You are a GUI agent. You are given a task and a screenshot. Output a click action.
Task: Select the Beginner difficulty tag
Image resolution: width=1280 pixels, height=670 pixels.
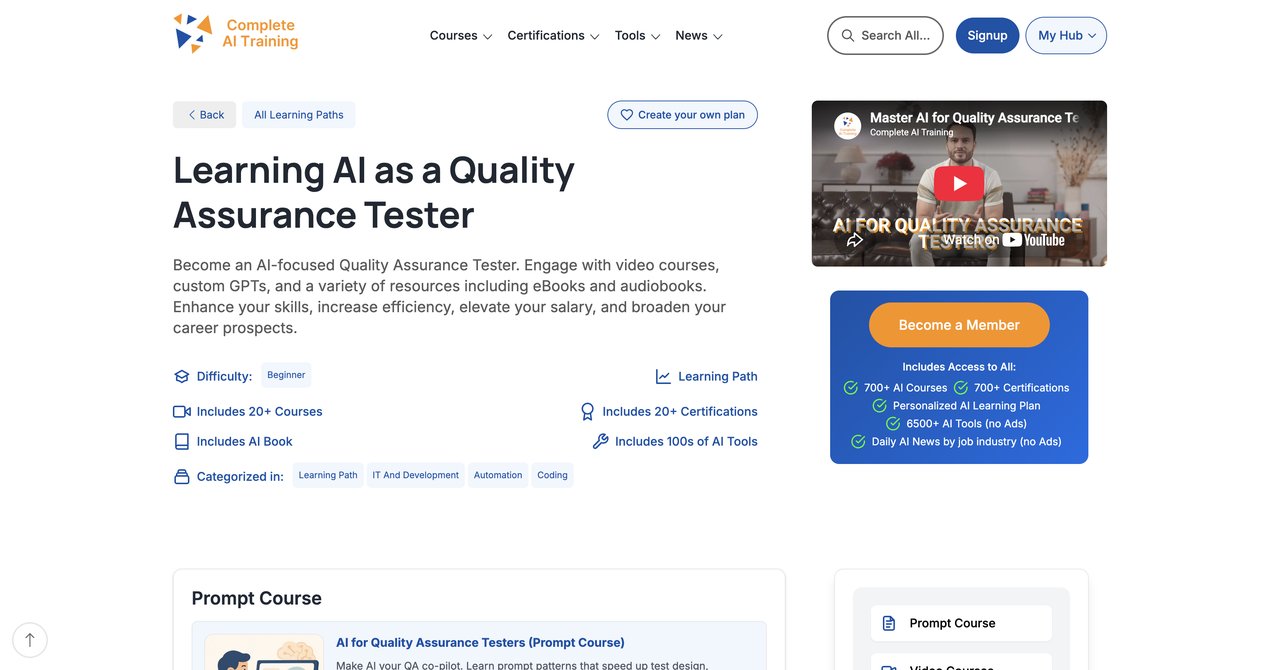[x=286, y=375]
